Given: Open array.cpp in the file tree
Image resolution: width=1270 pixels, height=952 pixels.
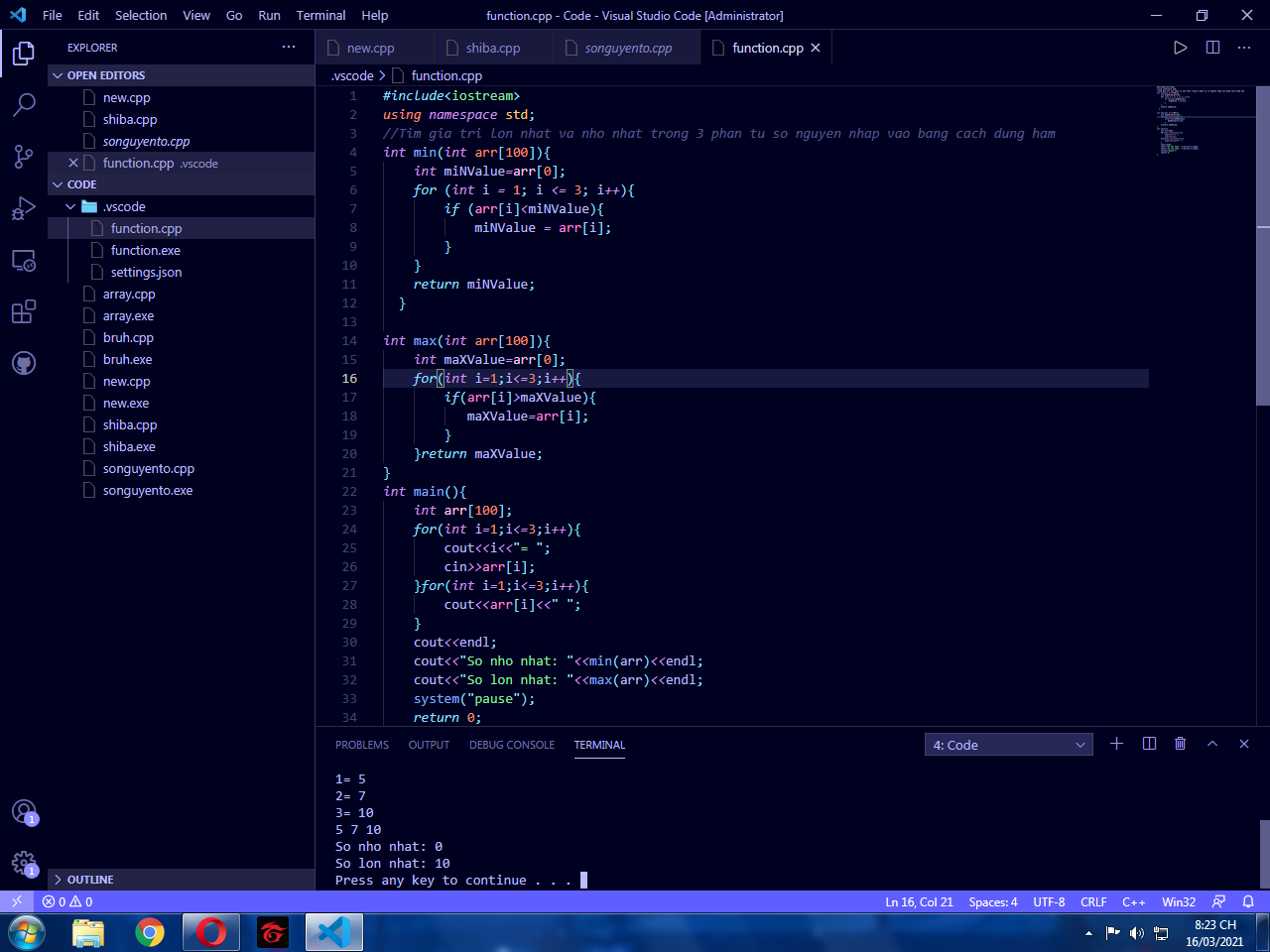Looking at the screenshot, I should pos(129,294).
